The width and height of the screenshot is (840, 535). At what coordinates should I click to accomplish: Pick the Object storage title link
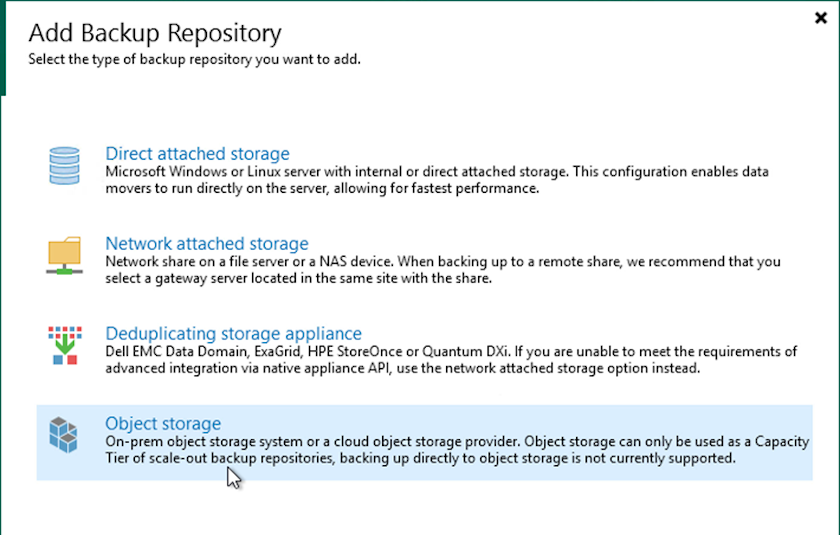(163, 424)
